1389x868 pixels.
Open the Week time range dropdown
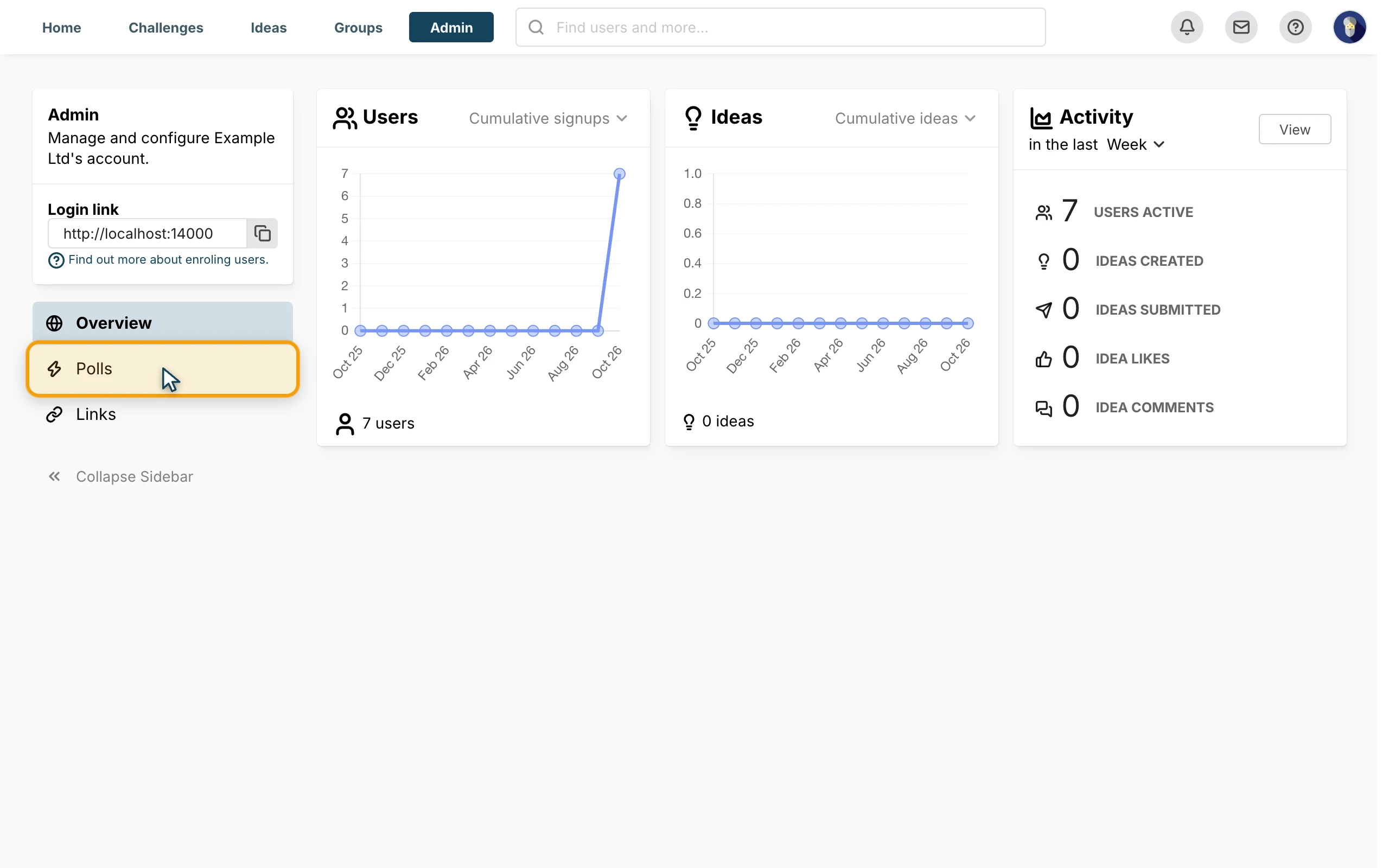1135,145
